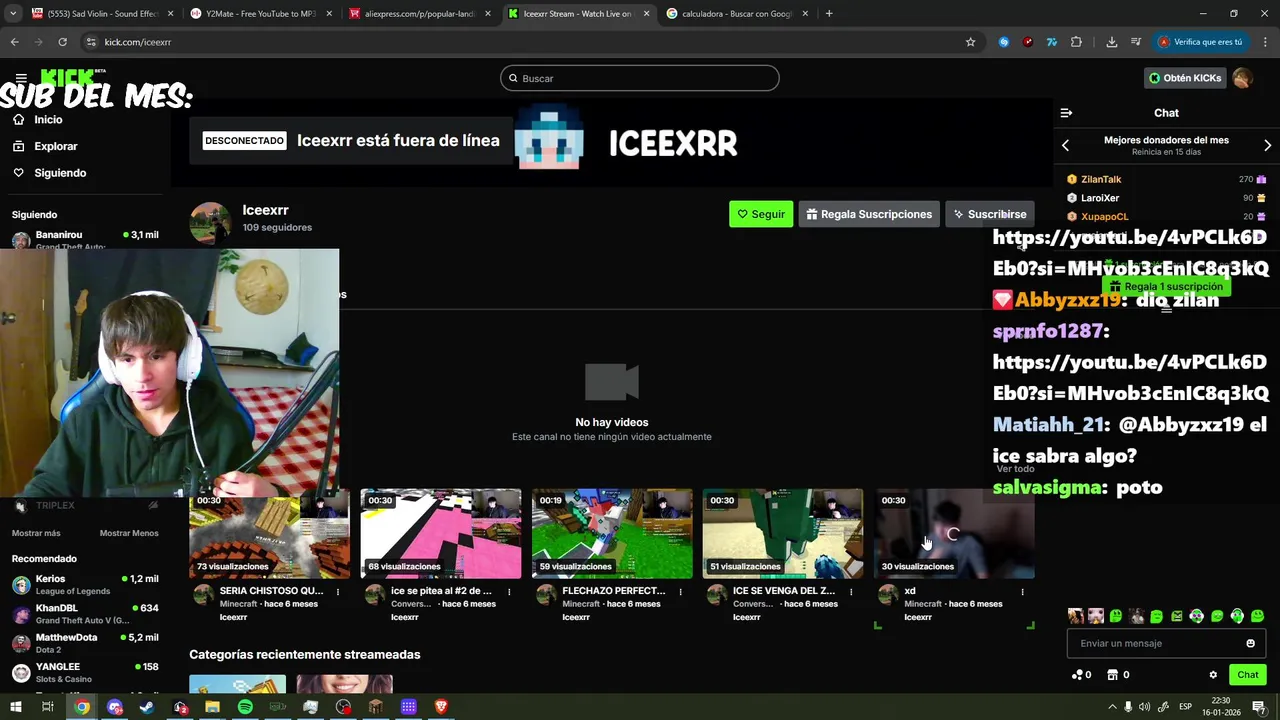The width and height of the screenshot is (1280, 720).
Task: Show next donor leaderboard
Action: [x=1267, y=146]
